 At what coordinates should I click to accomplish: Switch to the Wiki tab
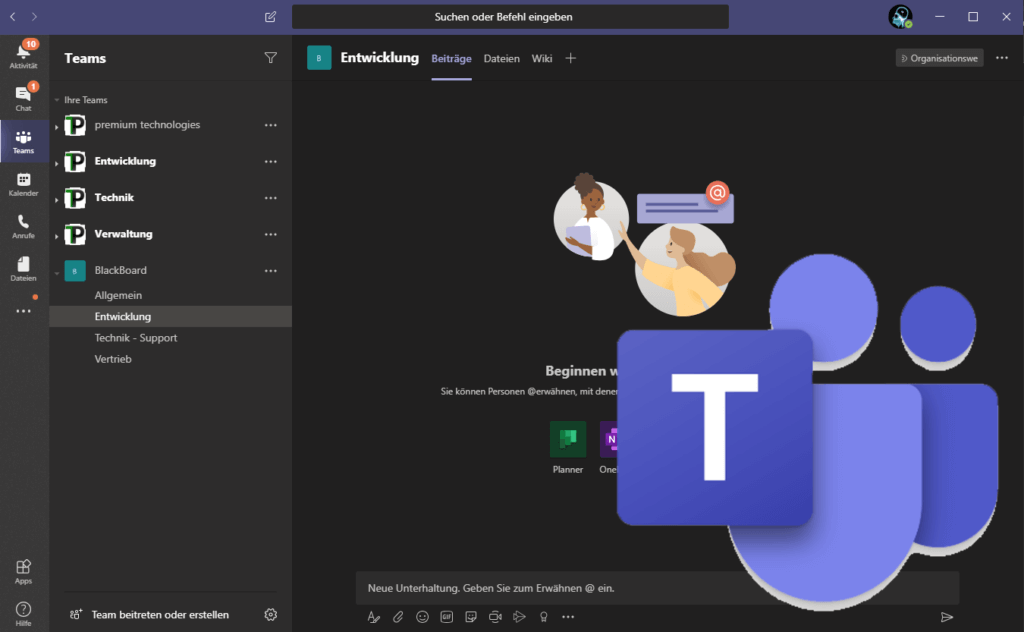(541, 59)
